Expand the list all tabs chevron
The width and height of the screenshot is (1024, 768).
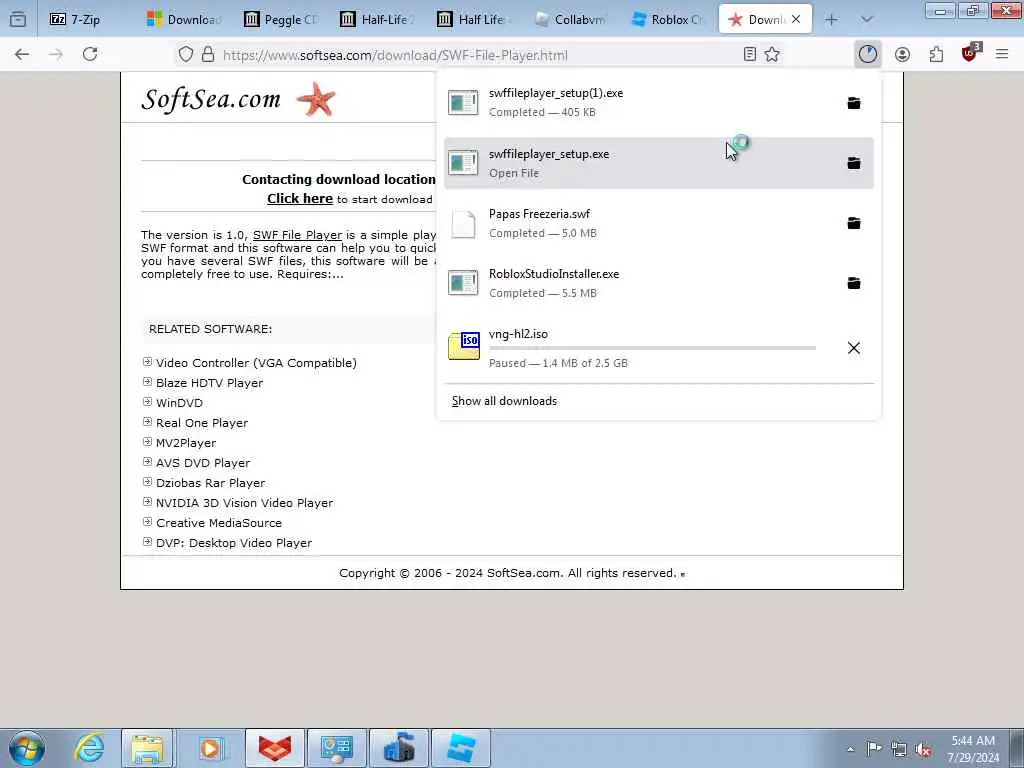tap(867, 20)
